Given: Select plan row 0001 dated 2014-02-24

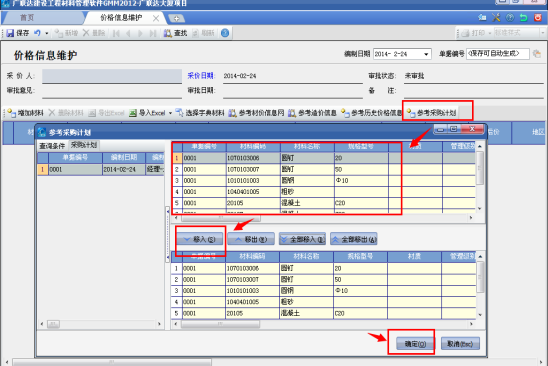Looking at the screenshot, I should coord(101,170).
